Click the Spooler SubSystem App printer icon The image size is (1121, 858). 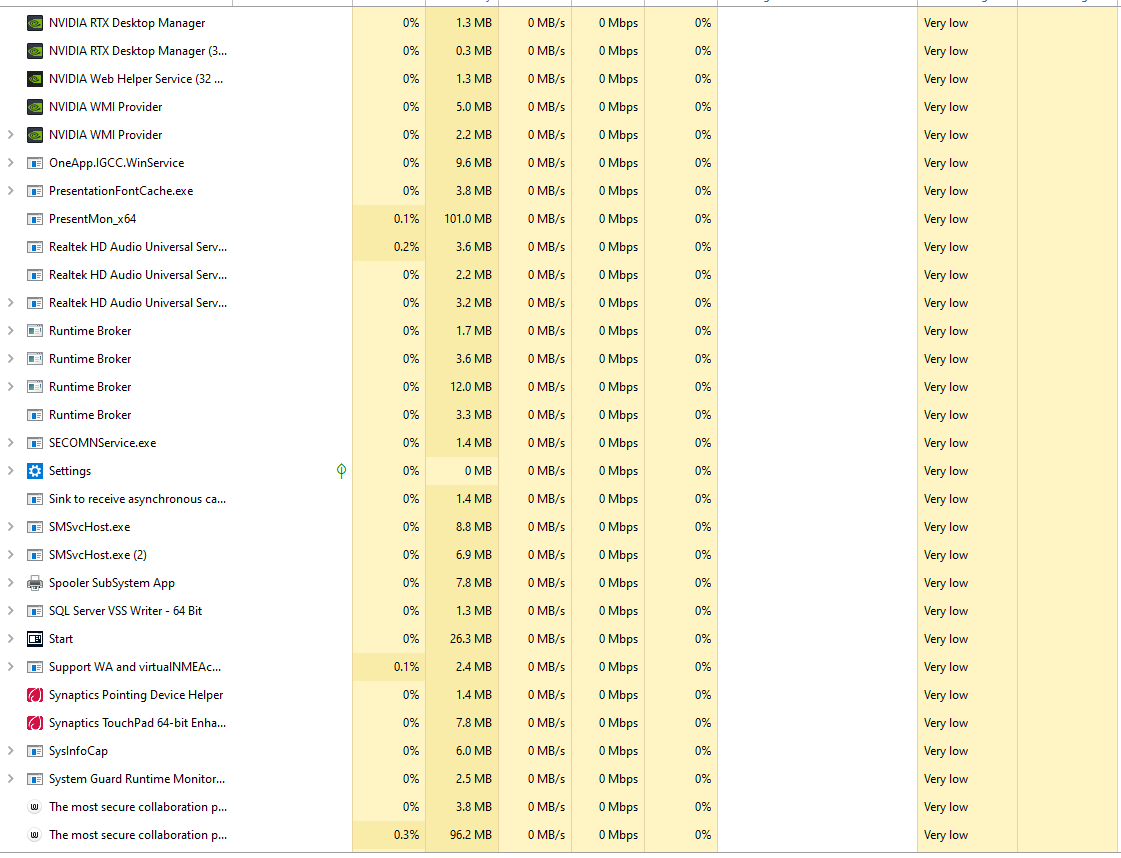[35, 583]
